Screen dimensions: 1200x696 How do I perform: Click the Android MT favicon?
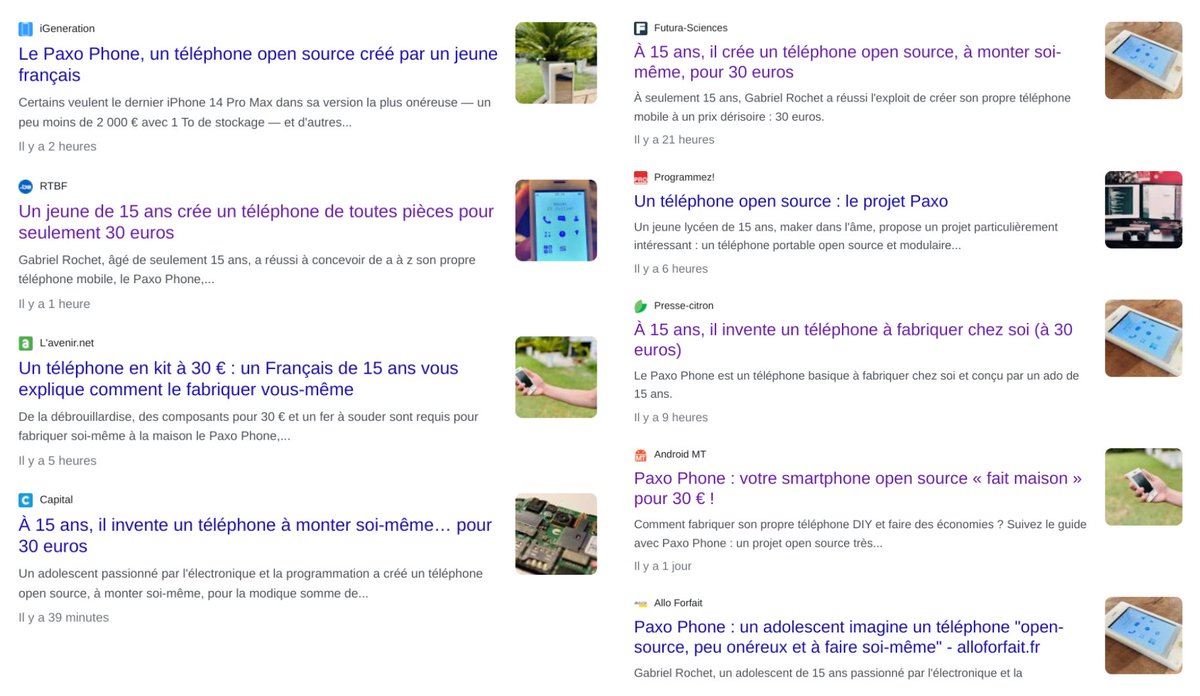pyautogui.click(x=641, y=455)
